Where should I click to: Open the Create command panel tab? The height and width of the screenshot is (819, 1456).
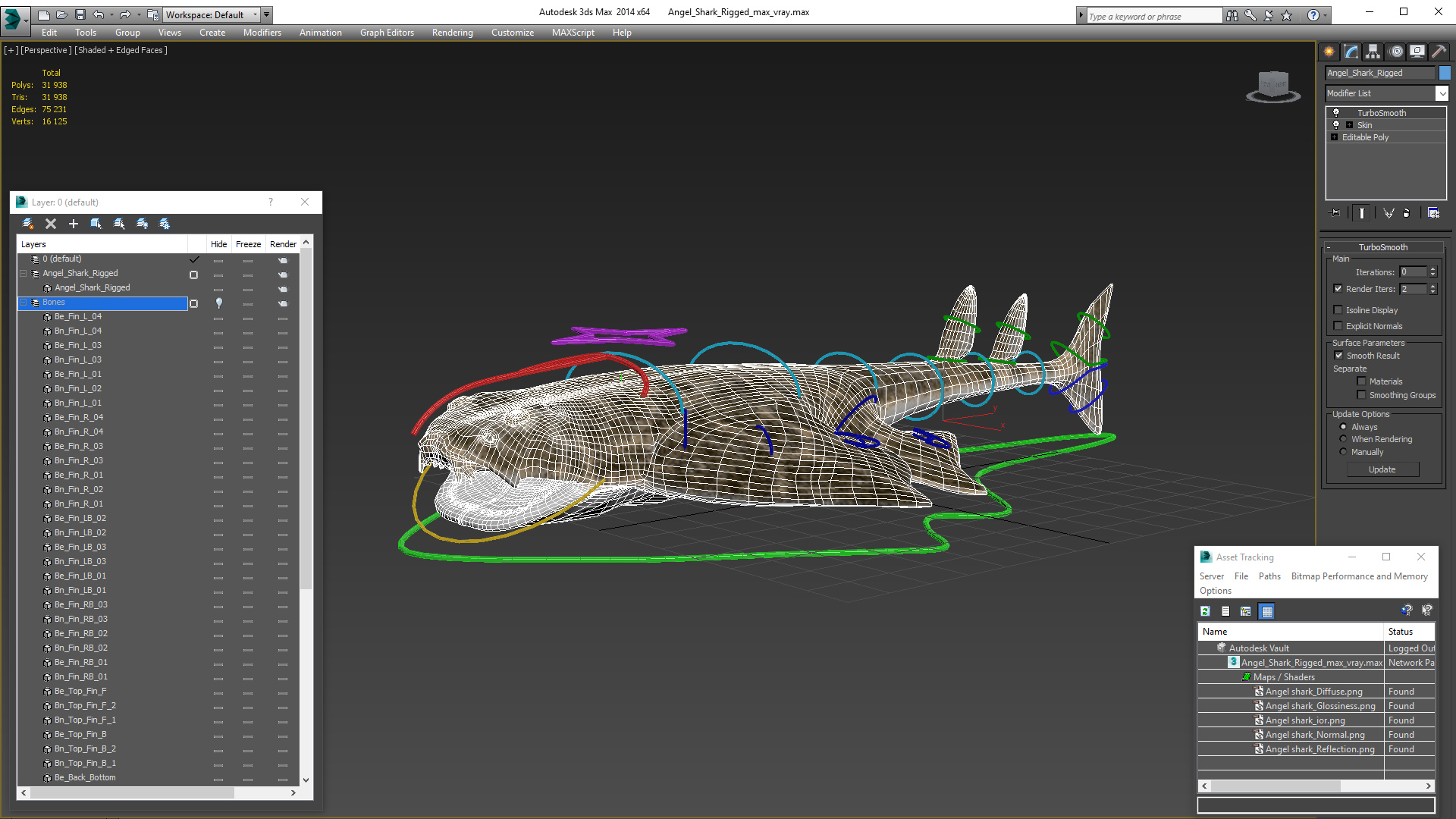pos(1329,52)
